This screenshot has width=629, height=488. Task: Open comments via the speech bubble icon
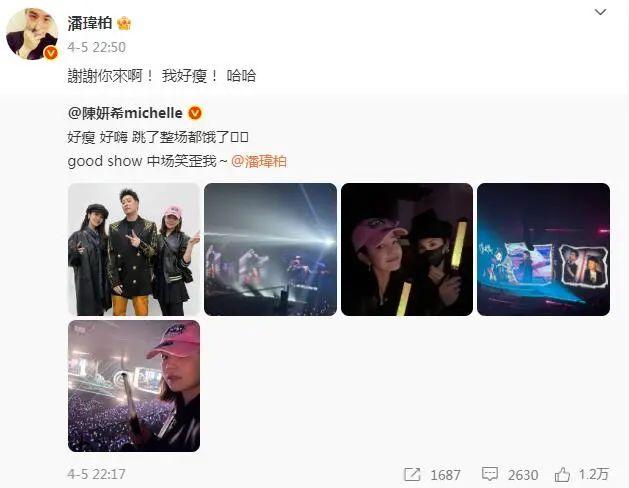pos(490,474)
